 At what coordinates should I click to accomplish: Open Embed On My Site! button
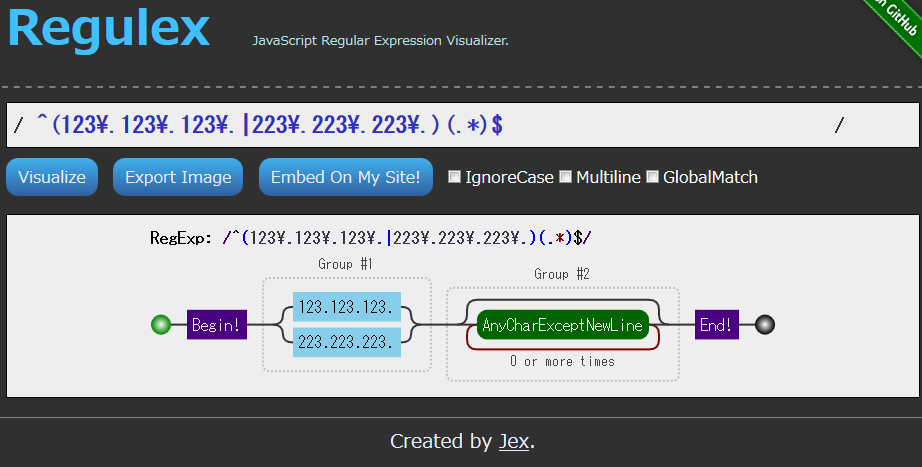[346, 177]
